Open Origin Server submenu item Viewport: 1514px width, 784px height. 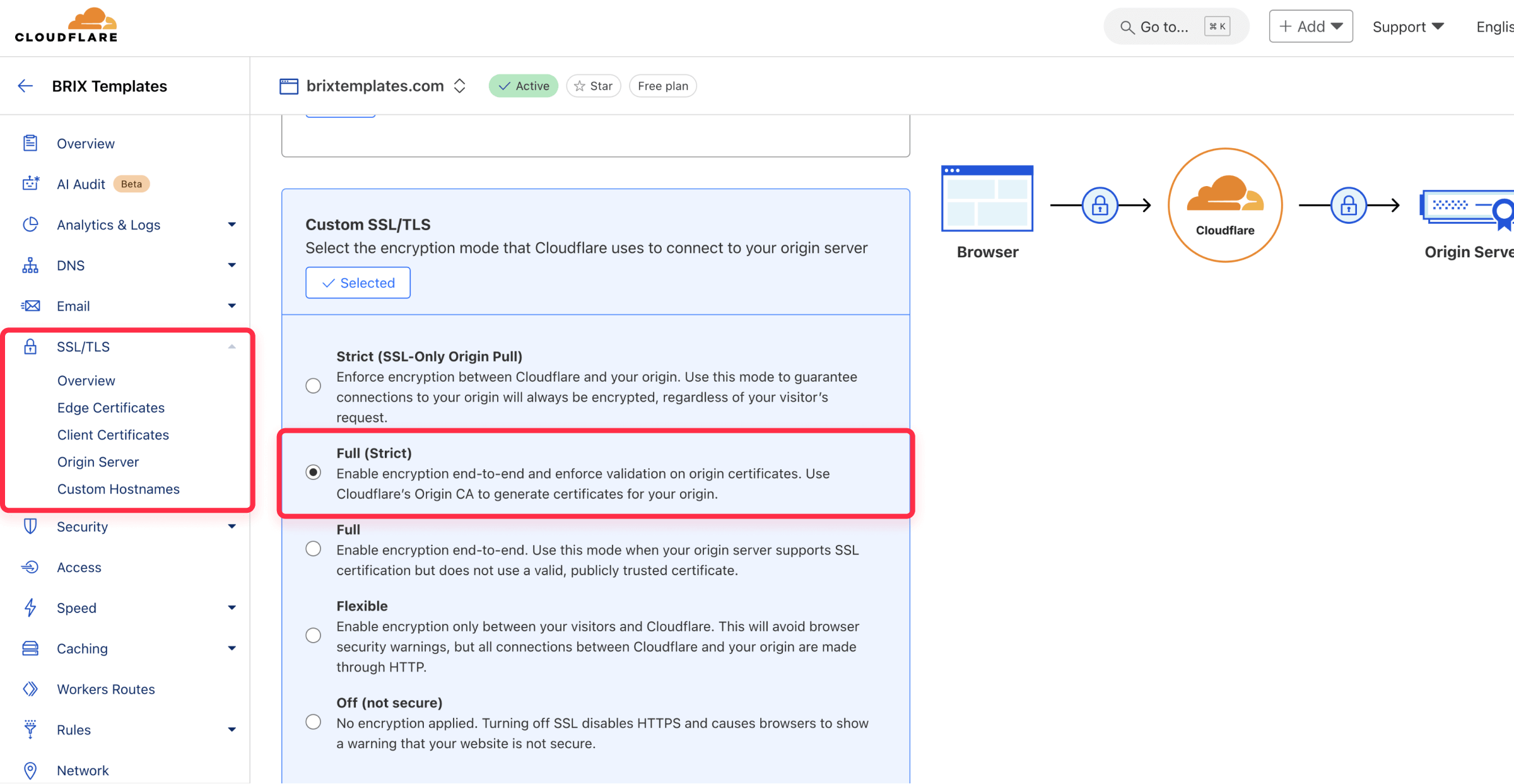click(98, 462)
